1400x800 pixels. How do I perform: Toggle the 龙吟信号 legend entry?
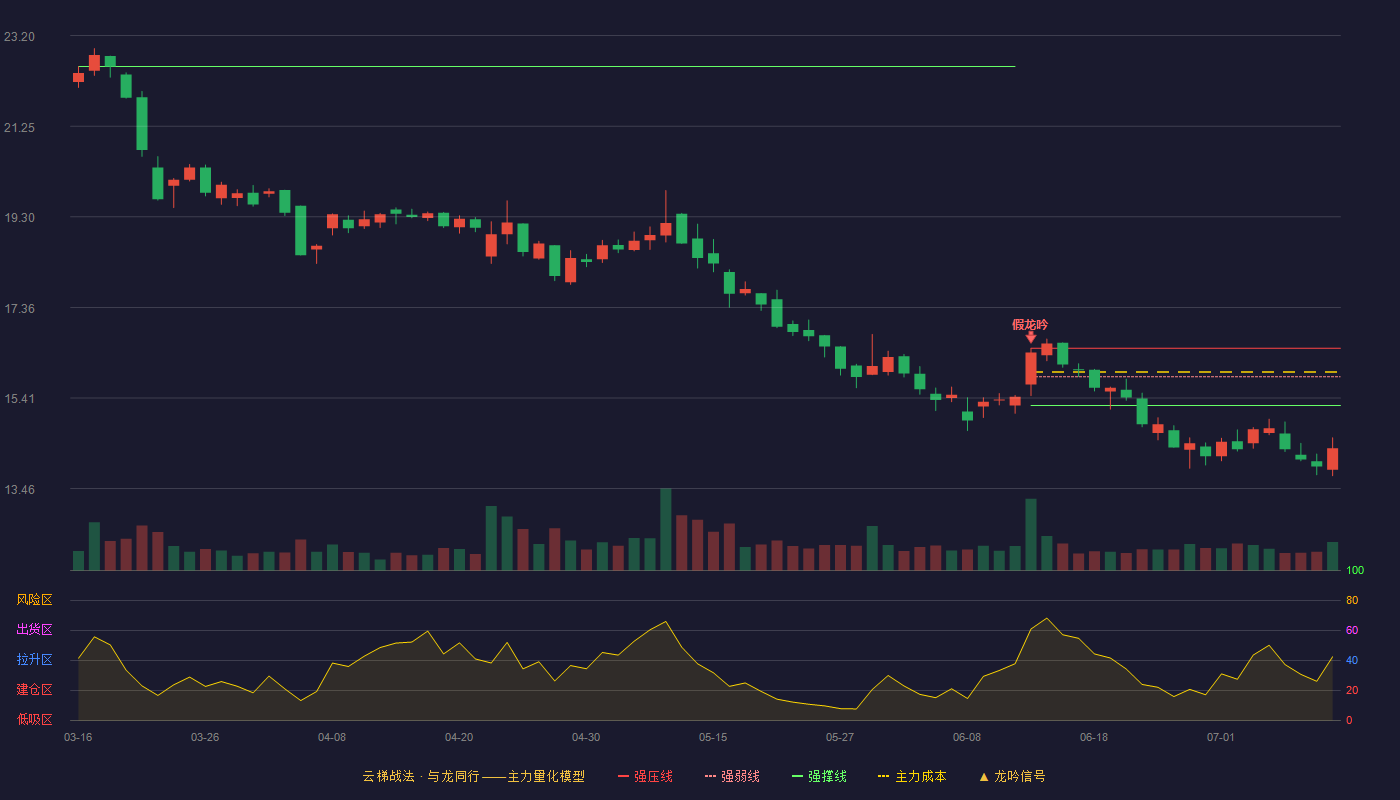(1011, 776)
